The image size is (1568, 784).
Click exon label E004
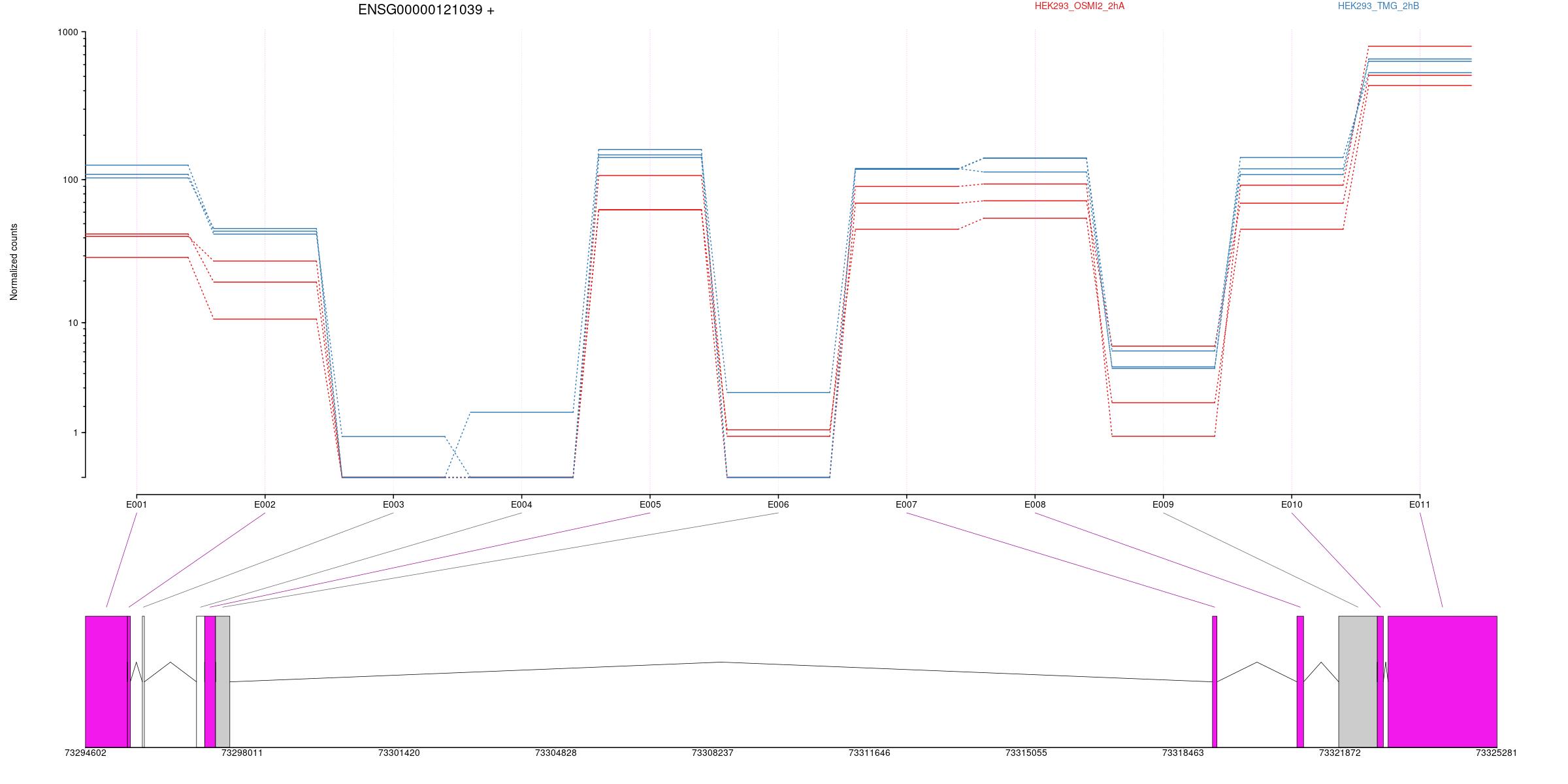(x=521, y=504)
